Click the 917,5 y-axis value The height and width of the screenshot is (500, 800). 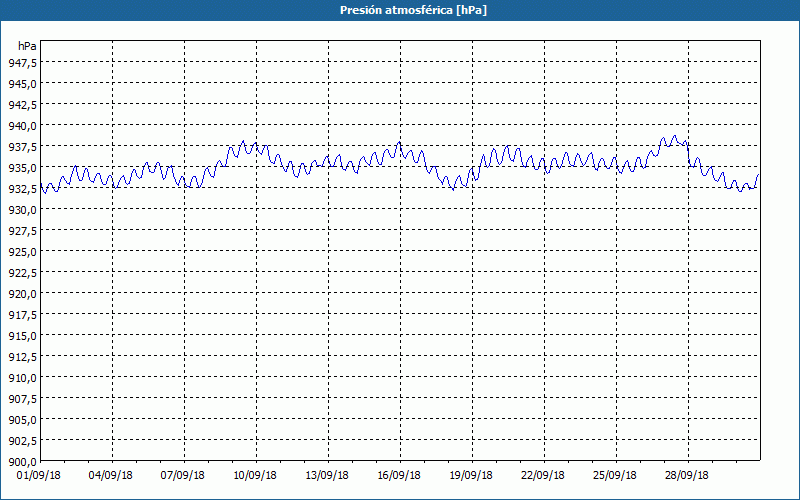[22, 315]
